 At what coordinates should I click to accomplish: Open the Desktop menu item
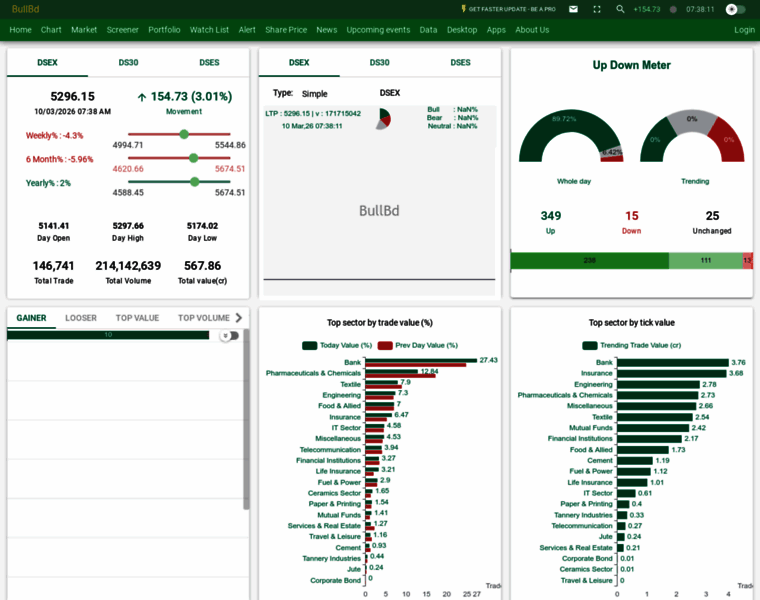point(462,30)
